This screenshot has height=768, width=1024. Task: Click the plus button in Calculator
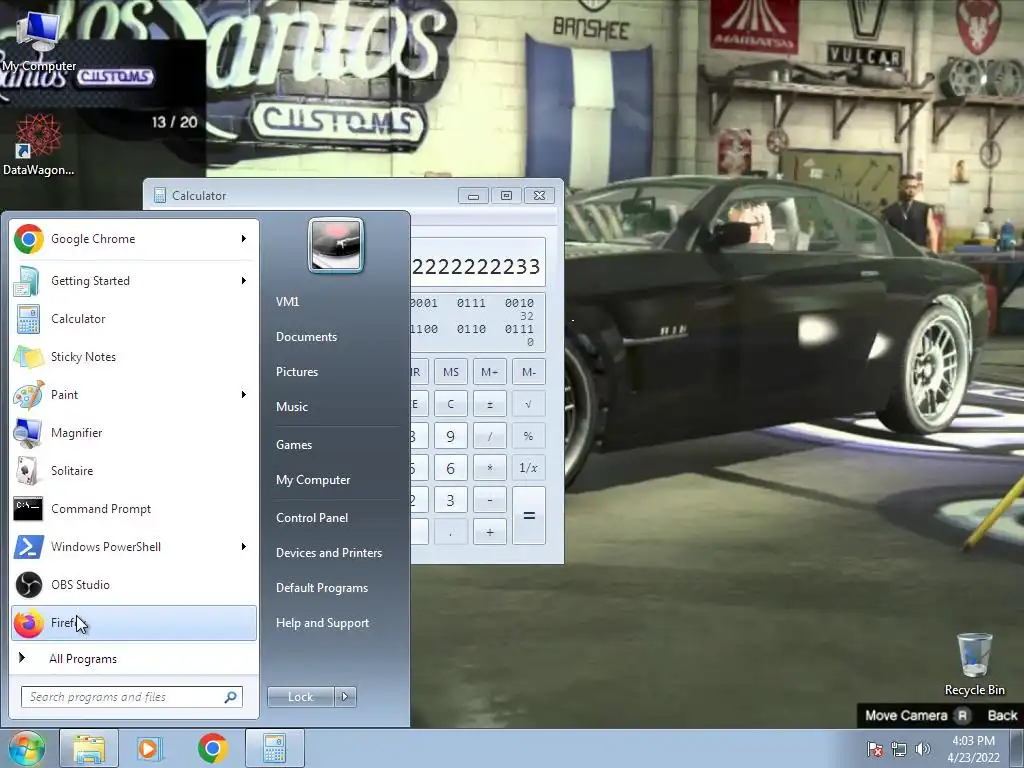click(x=490, y=532)
